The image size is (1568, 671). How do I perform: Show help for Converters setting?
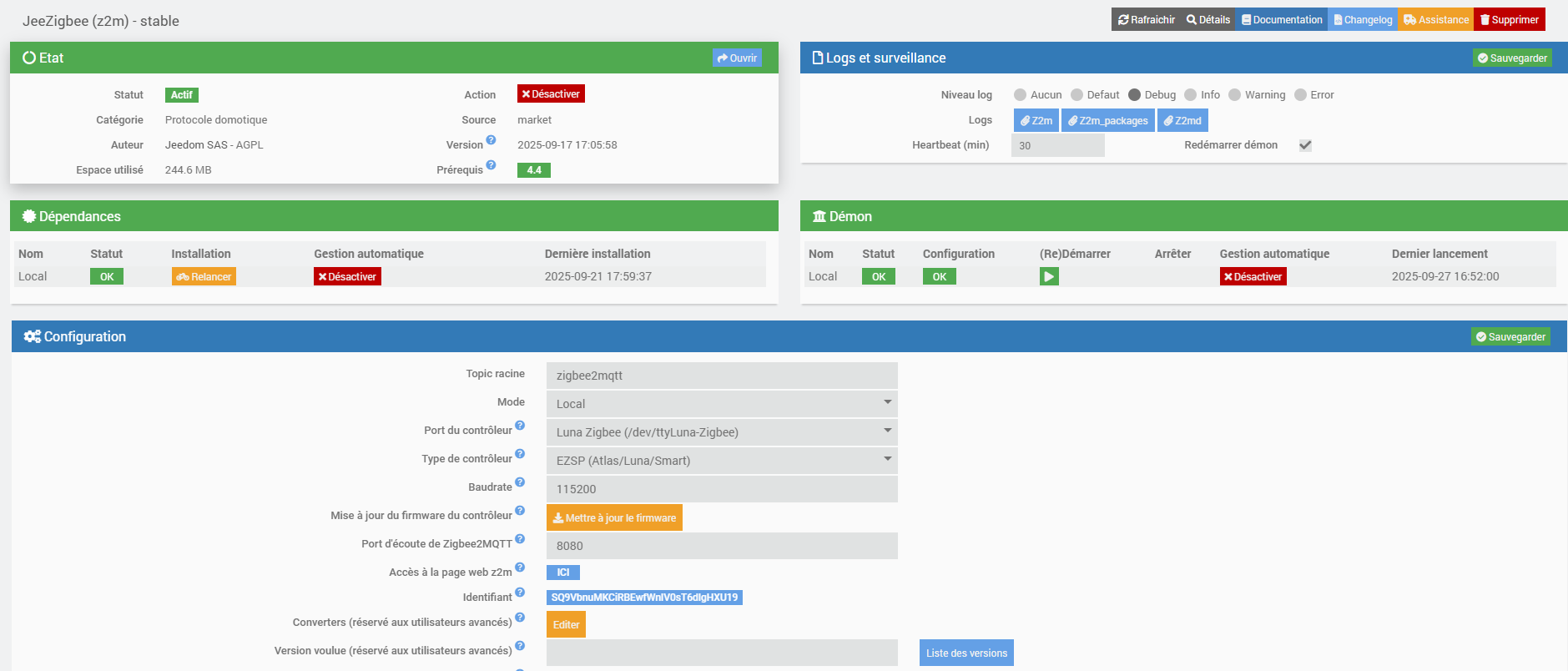coord(520,618)
